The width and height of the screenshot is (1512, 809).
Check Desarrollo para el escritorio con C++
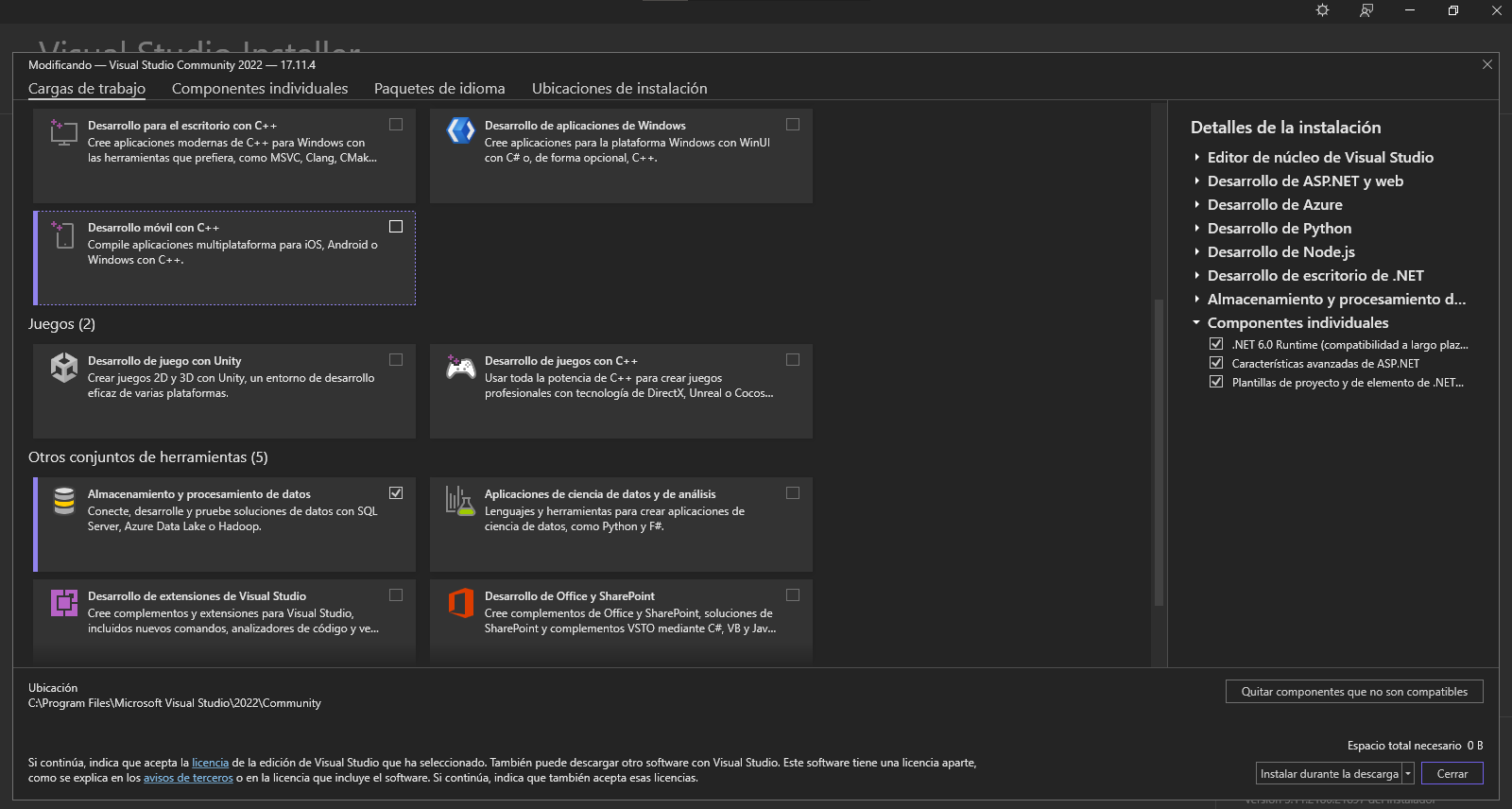(x=396, y=124)
